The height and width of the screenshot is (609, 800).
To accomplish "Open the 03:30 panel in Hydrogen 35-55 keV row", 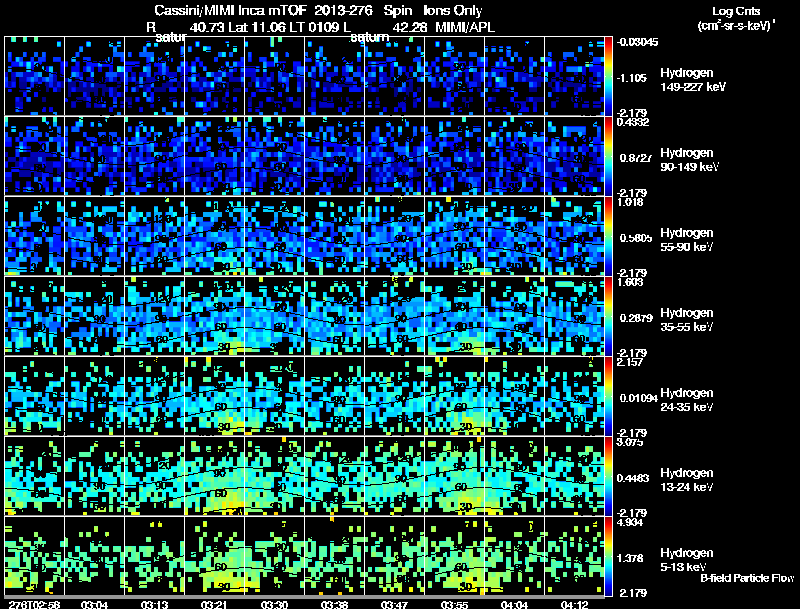I will coord(274,316).
